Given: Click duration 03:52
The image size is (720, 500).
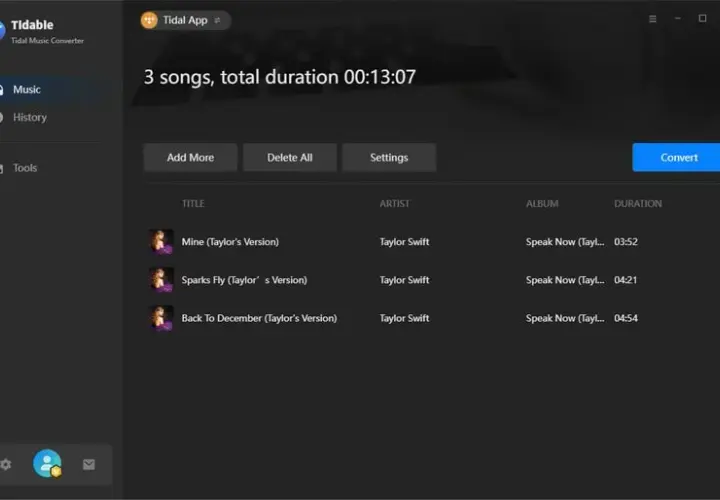Looking at the screenshot, I should pyautogui.click(x=626, y=242).
